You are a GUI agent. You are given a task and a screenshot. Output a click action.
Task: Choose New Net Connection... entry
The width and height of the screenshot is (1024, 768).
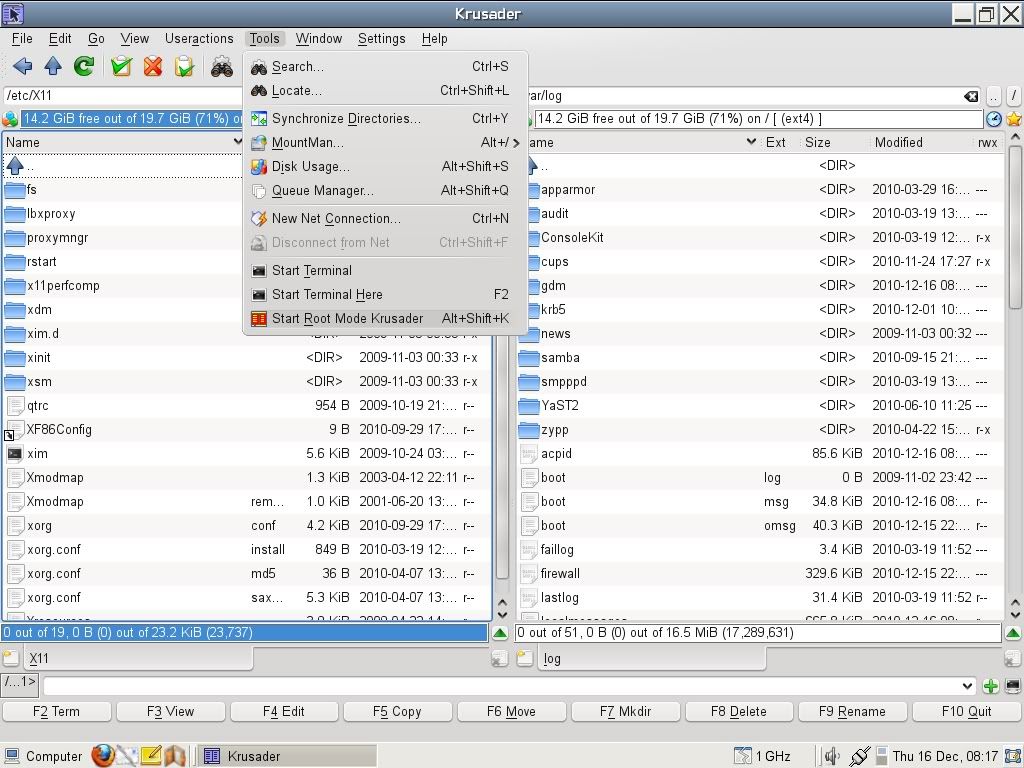click(x=385, y=219)
